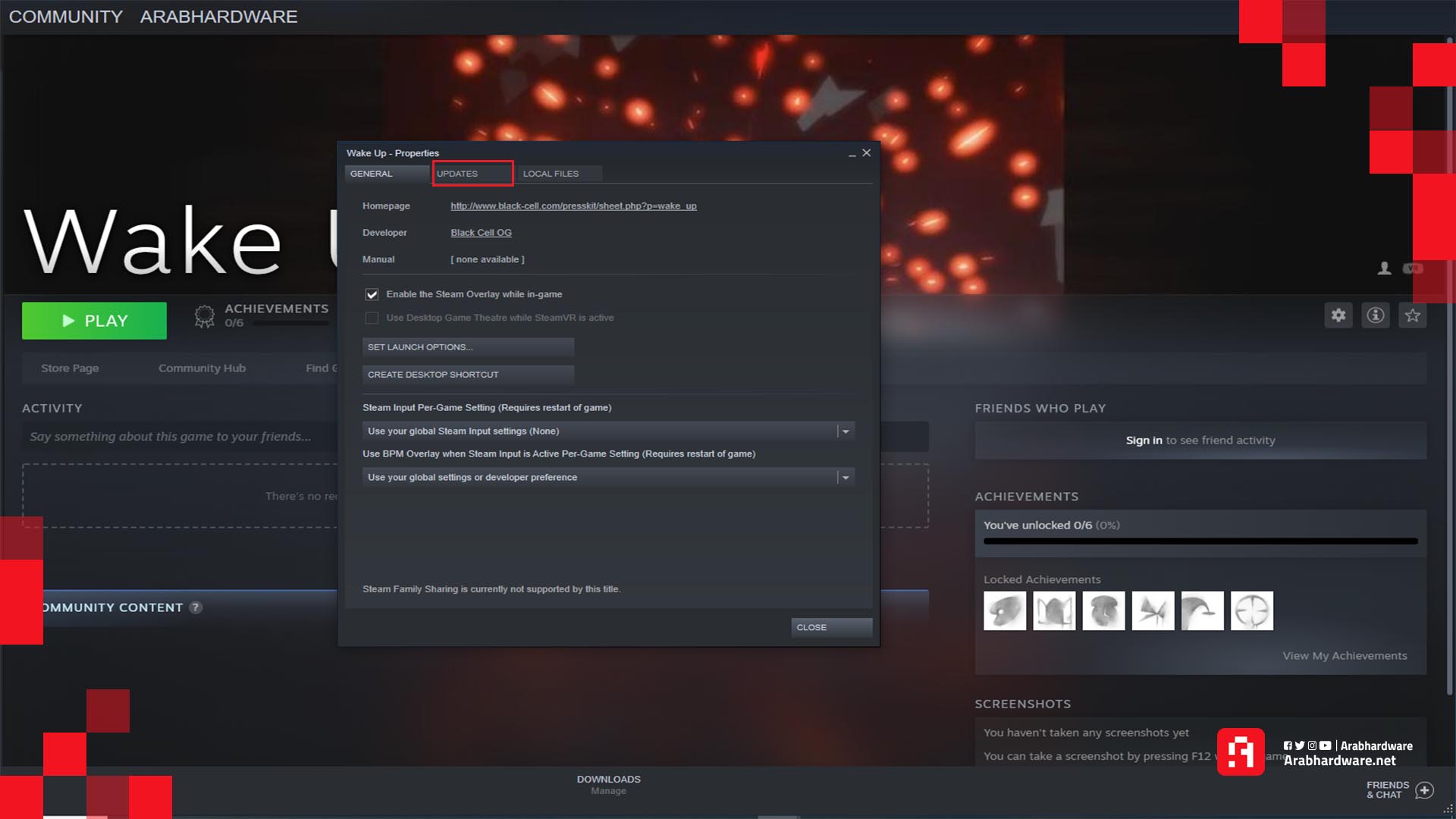The image size is (1456, 819).
Task: Open the Steam Input Per-Game Setting dropdown
Action: click(x=608, y=431)
